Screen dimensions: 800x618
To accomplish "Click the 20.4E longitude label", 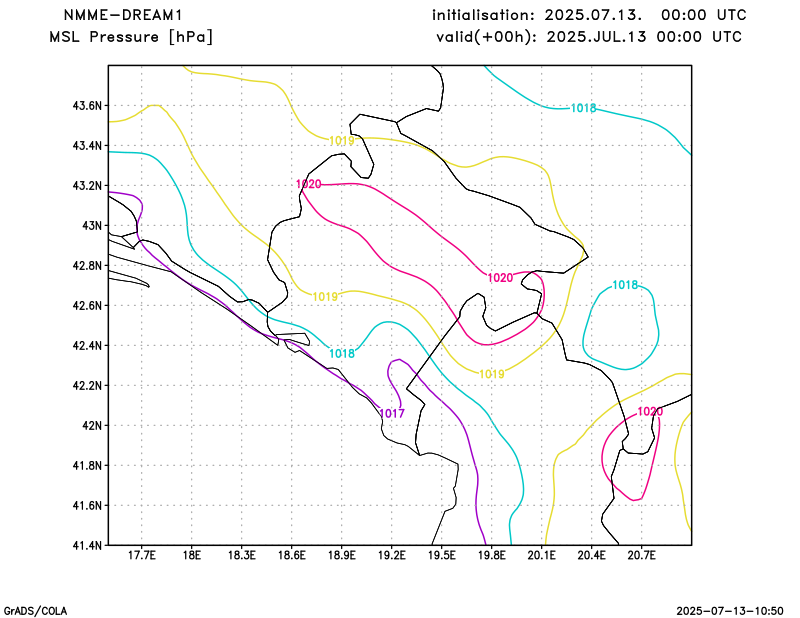I will 591,555.
